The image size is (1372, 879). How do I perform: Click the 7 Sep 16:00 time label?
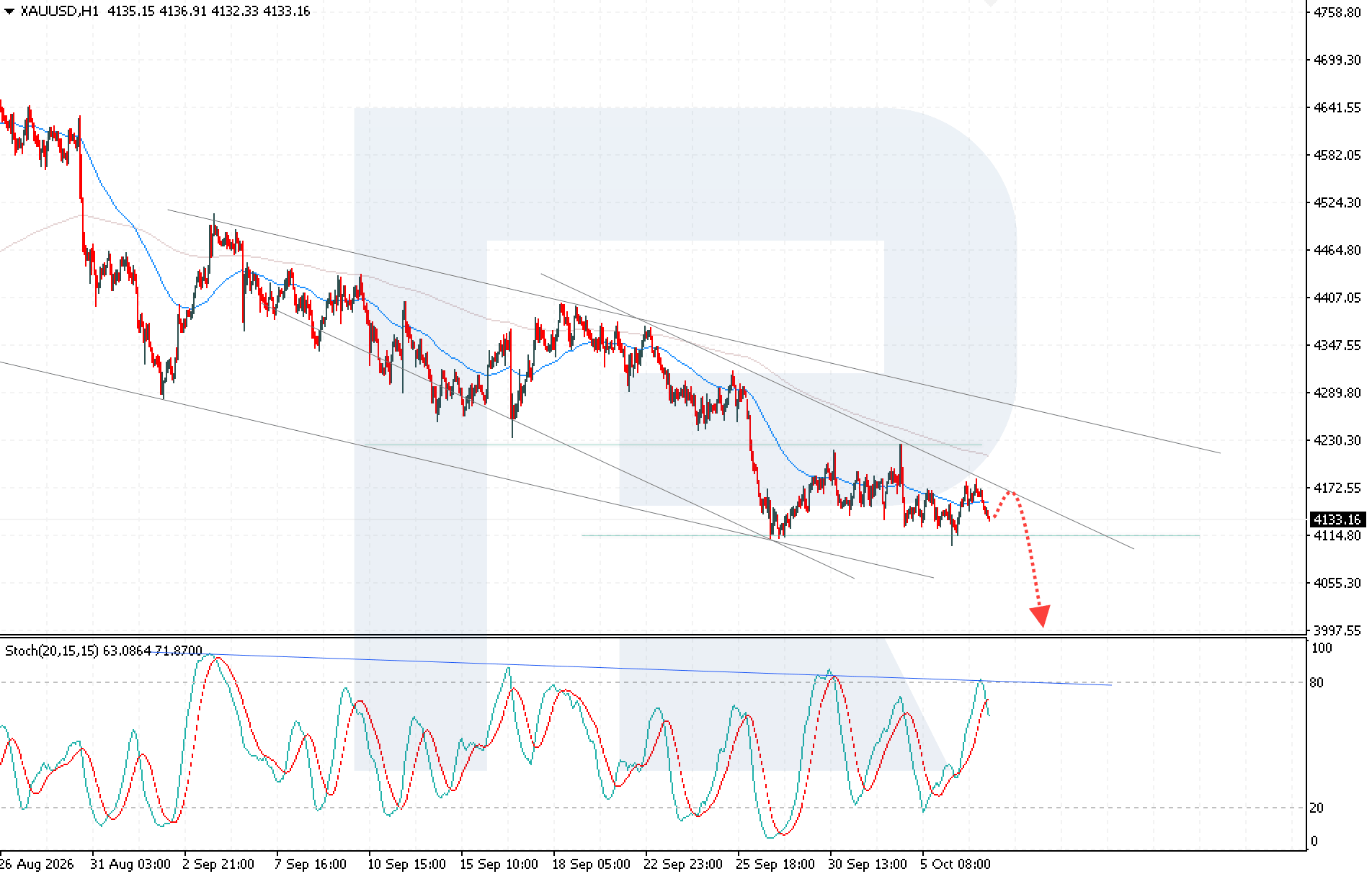point(311,864)
